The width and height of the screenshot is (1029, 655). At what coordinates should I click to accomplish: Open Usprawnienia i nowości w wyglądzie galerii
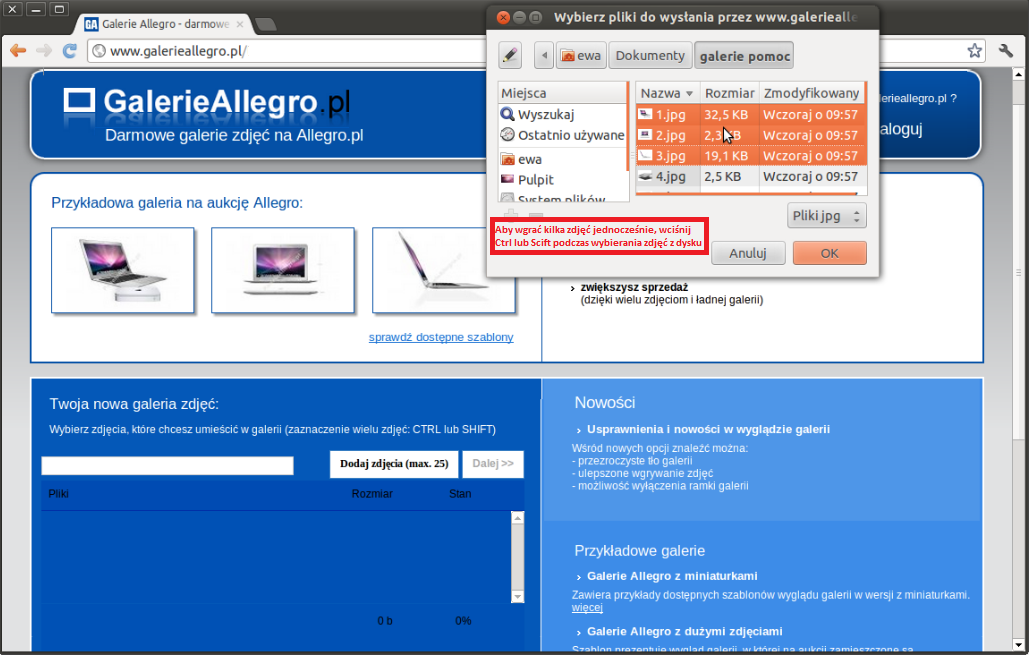pyautogui.click(x=708, y=429)
